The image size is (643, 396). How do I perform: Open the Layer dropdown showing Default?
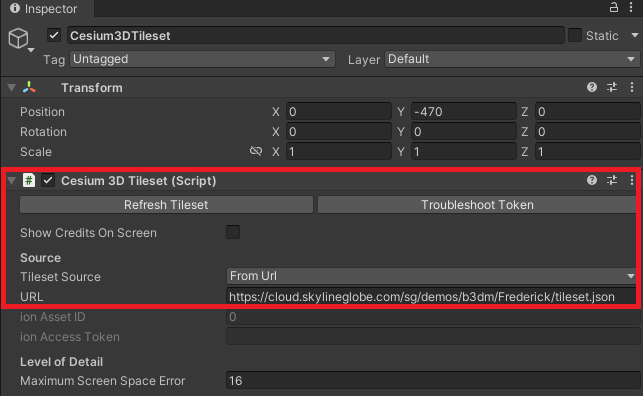pos(512,59)
